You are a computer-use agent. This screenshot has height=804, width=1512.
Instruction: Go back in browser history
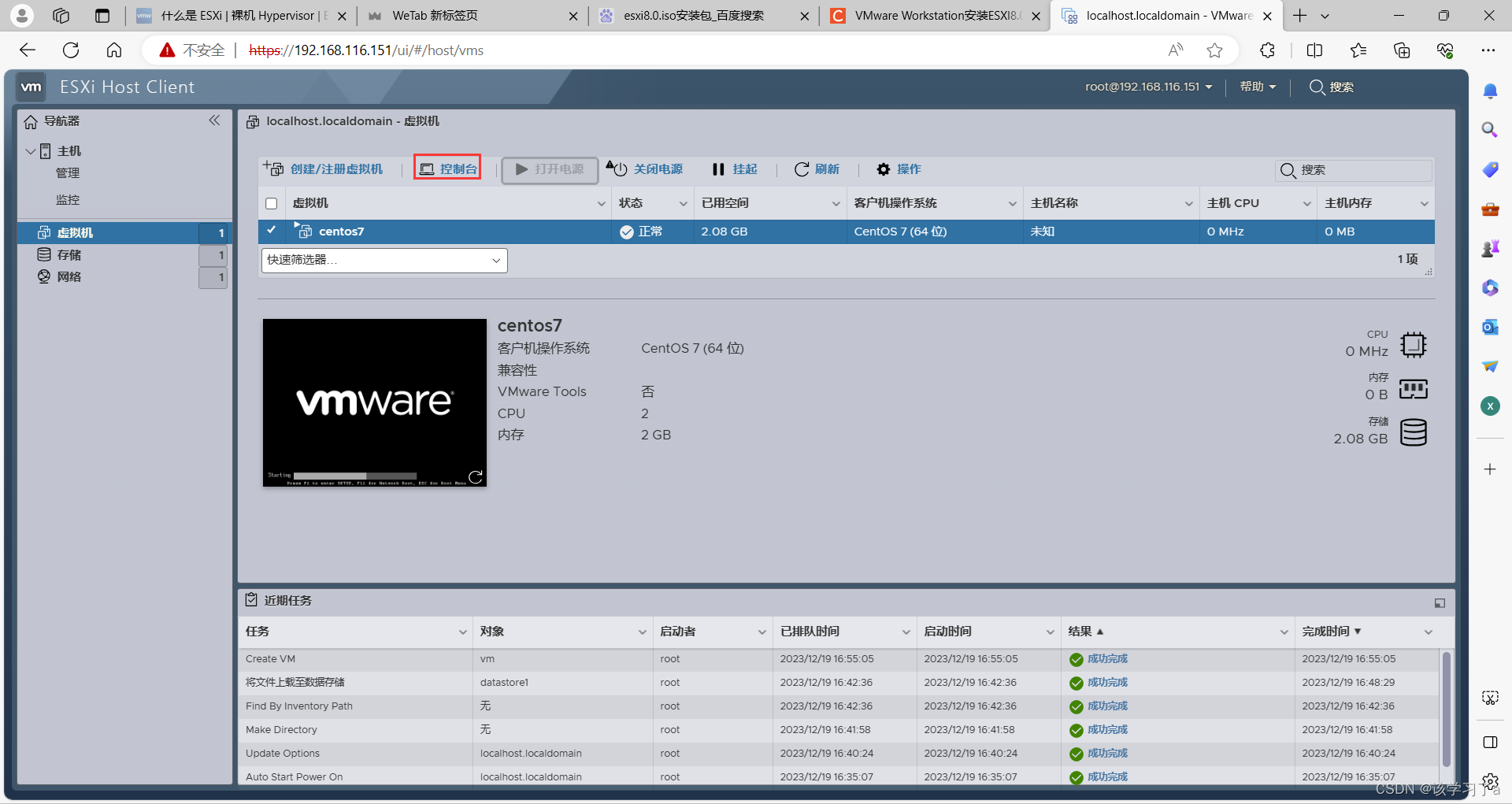(28, 50)
